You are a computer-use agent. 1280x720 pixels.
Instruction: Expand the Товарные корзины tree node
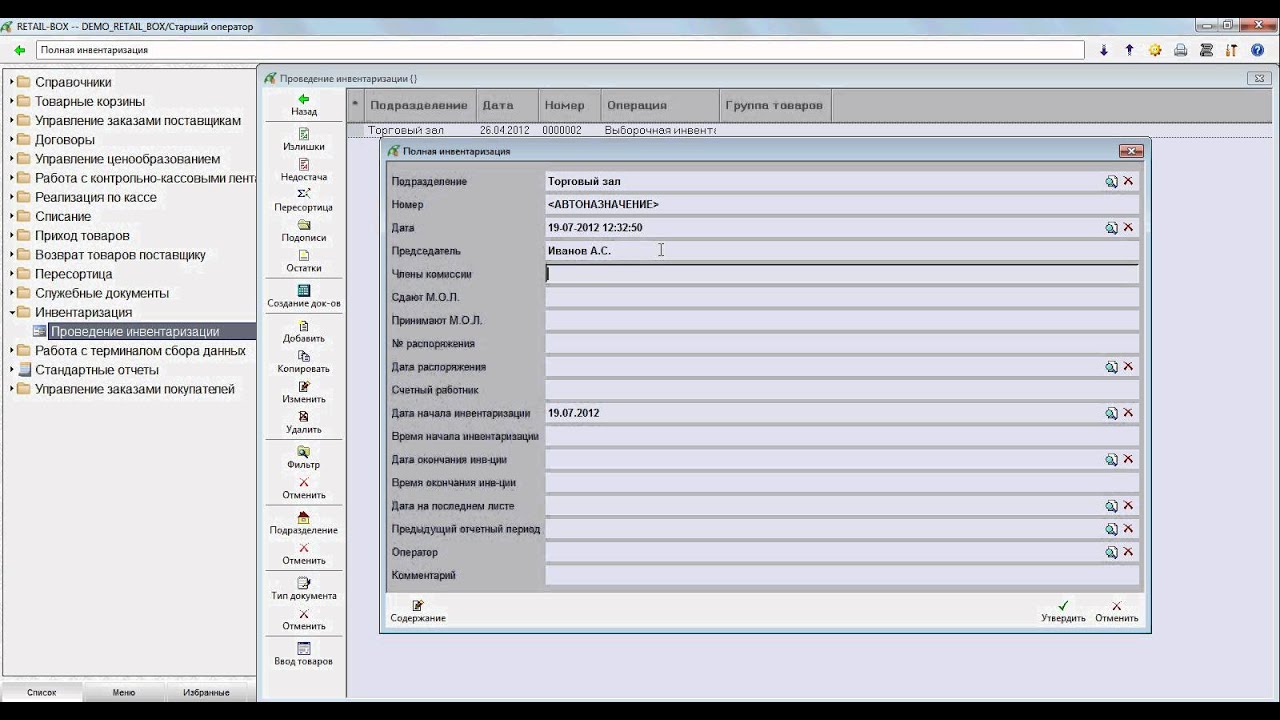pos(11,101)
